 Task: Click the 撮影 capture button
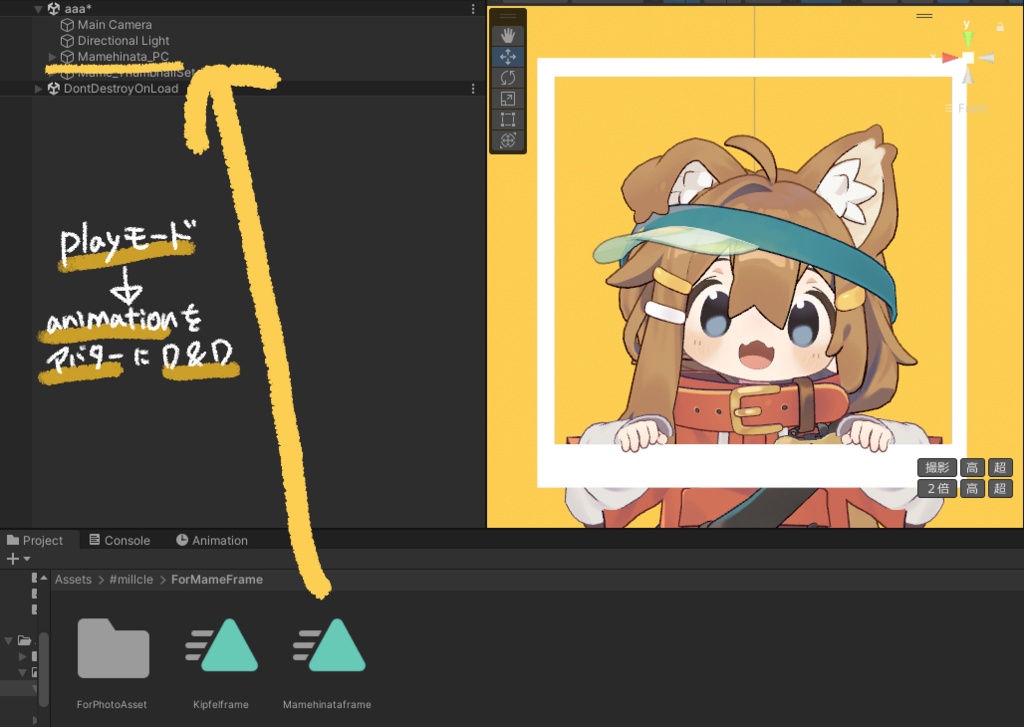tap(937, 468)
